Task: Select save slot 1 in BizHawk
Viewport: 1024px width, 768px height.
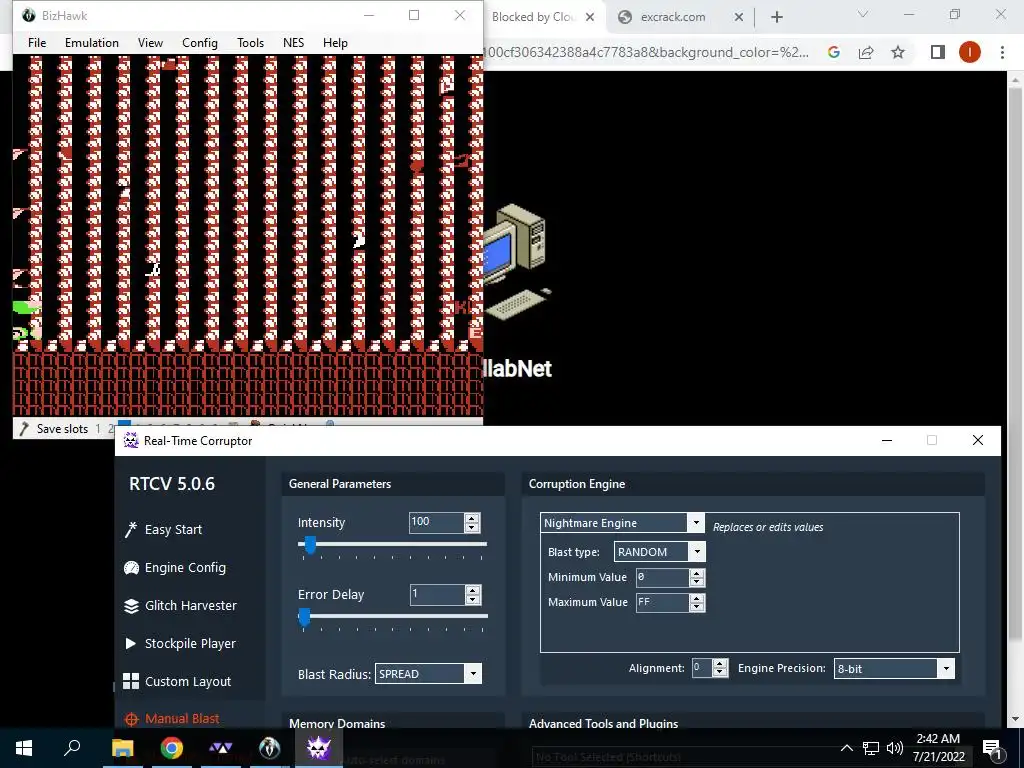Action: (x=98, y=429)
